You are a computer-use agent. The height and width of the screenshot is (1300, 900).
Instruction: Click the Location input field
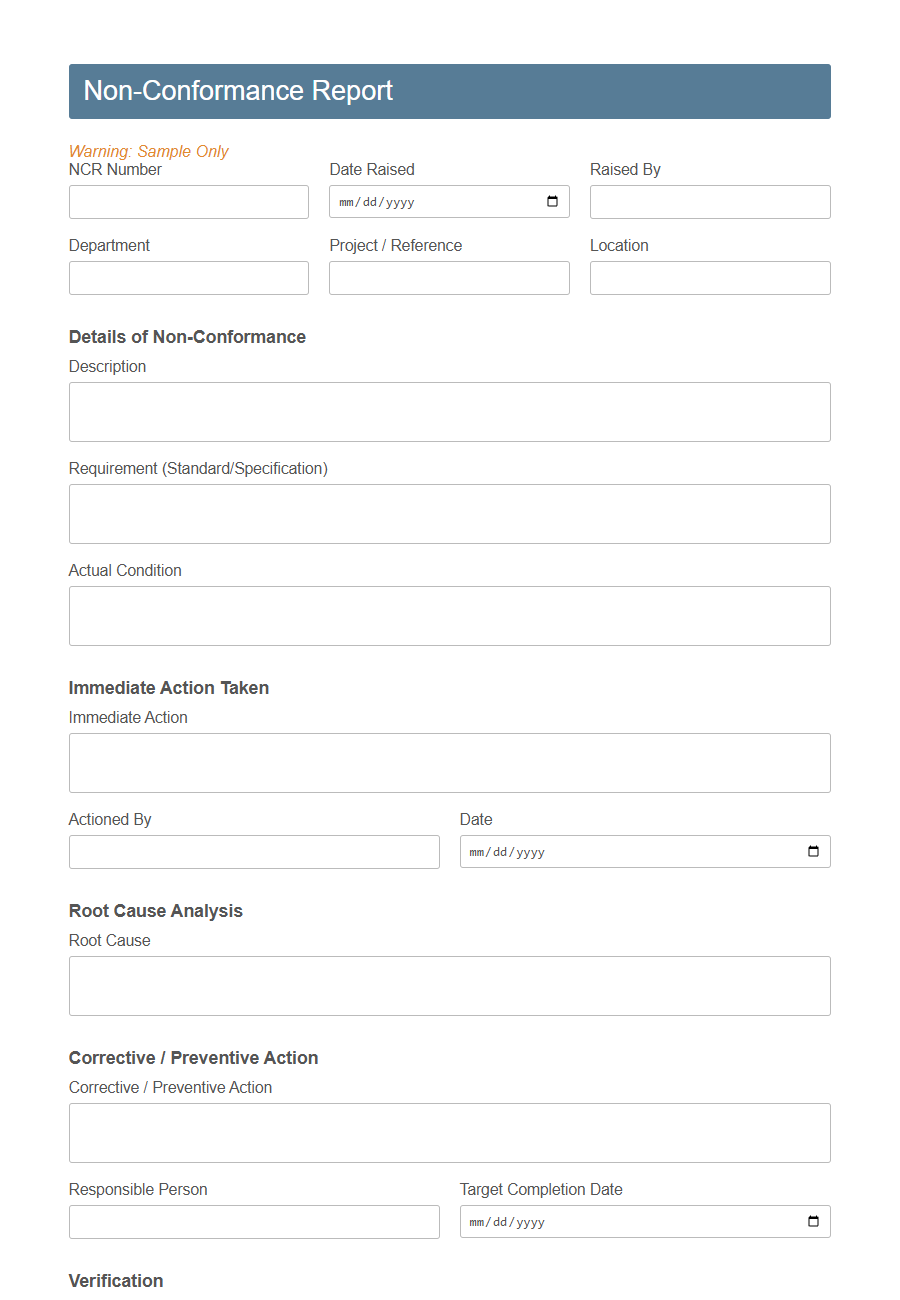(x=710, y=277)
